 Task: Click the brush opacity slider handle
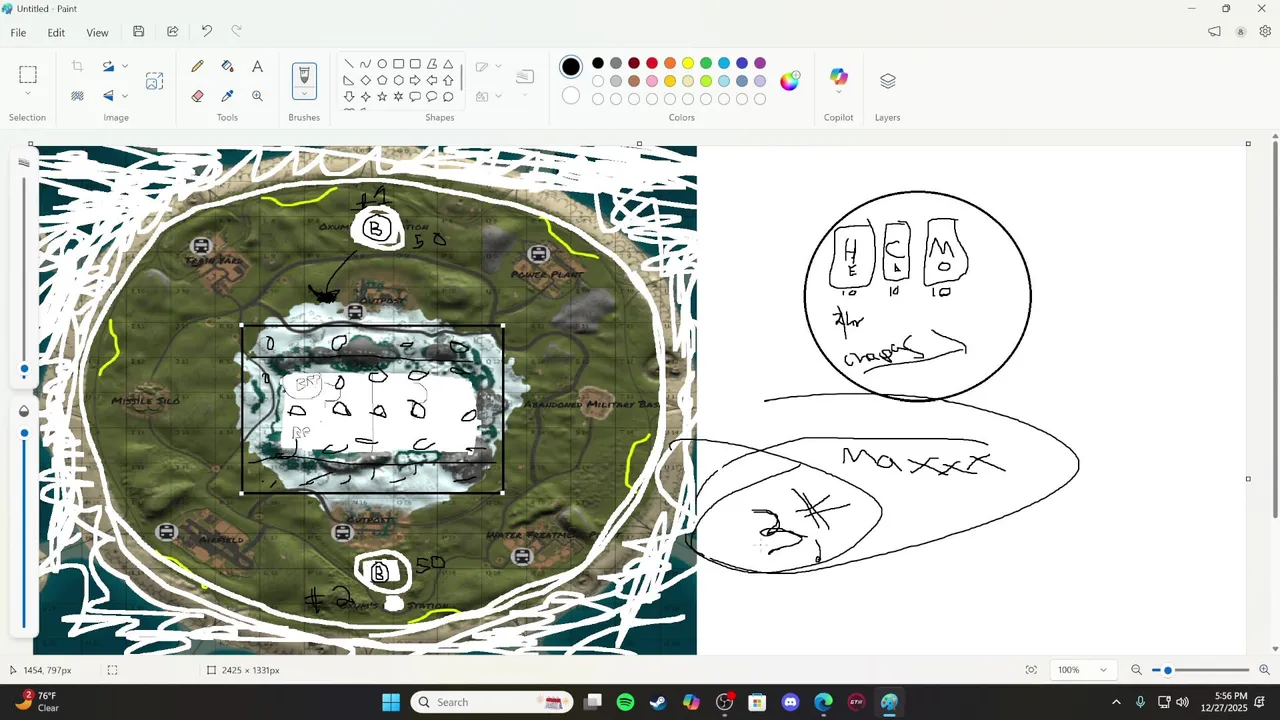click(x=24, y=433)
